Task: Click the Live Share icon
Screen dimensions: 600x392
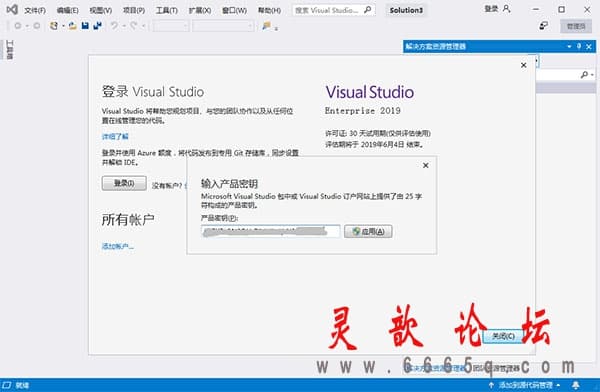Action: [544, 26]
